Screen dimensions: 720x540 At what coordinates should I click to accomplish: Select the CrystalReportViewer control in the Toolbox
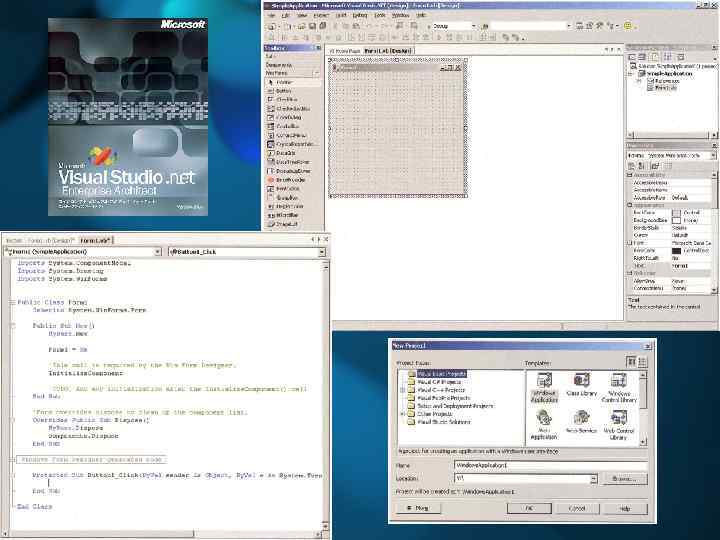point(292,144)
